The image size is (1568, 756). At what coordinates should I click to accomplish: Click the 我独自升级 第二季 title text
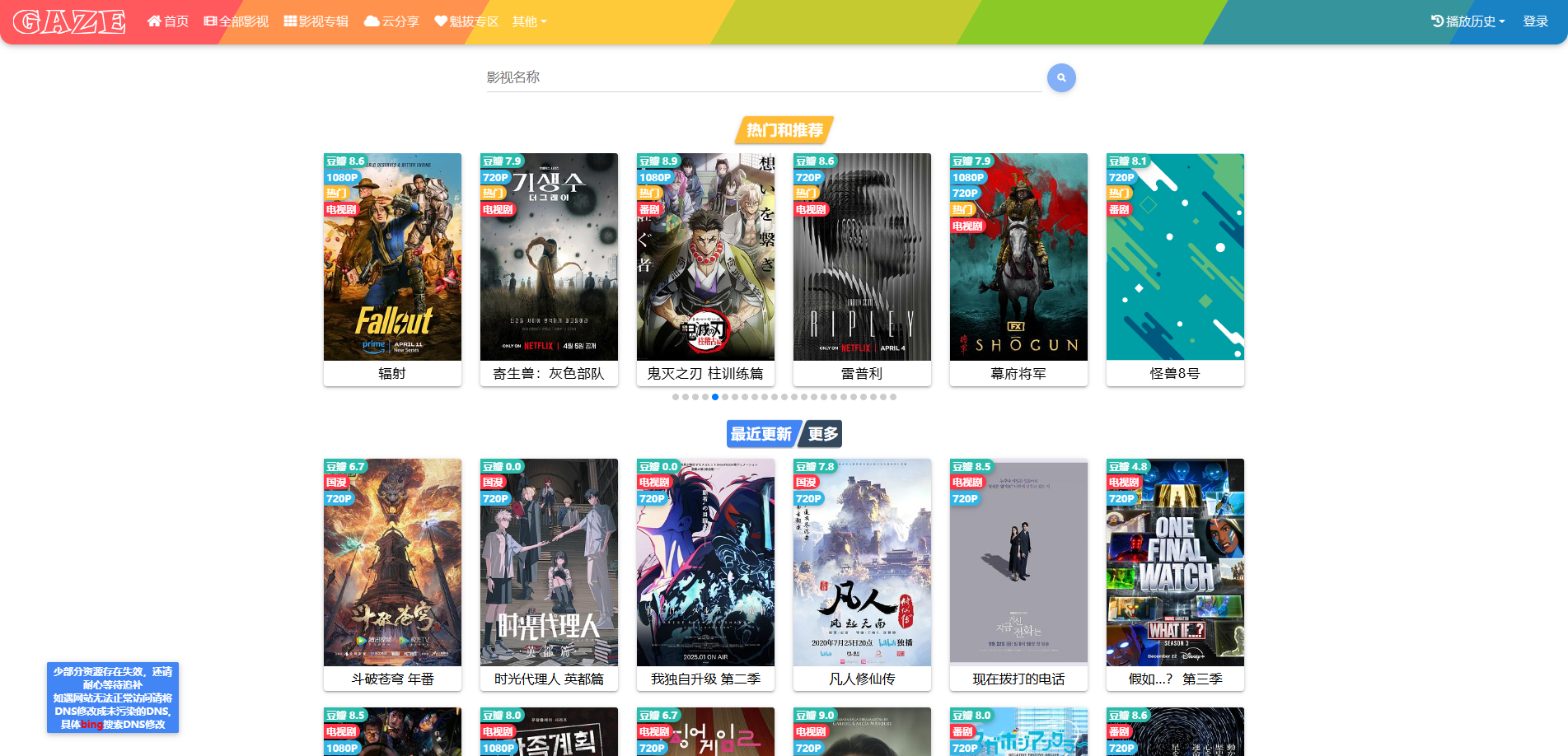click(705, 679)
